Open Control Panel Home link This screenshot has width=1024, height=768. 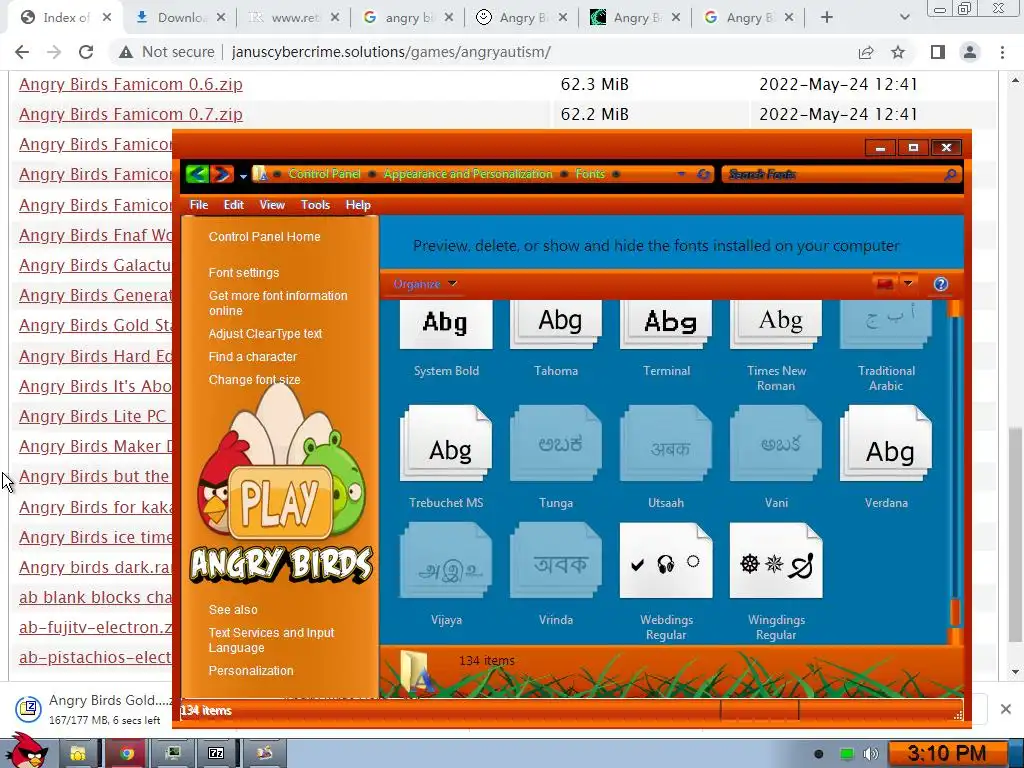coord(264,236)
